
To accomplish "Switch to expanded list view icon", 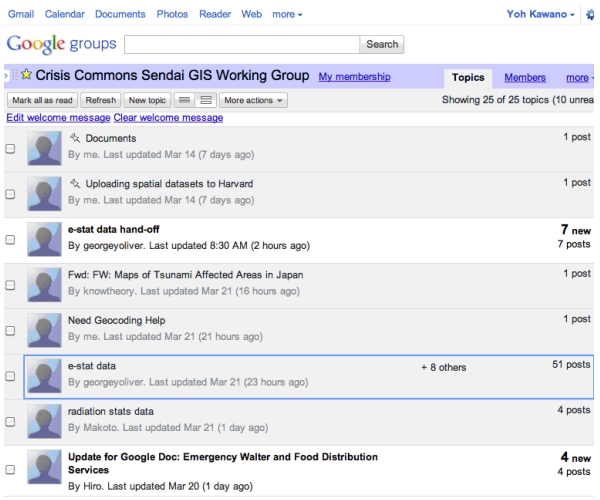I will [x=206, y=100].
